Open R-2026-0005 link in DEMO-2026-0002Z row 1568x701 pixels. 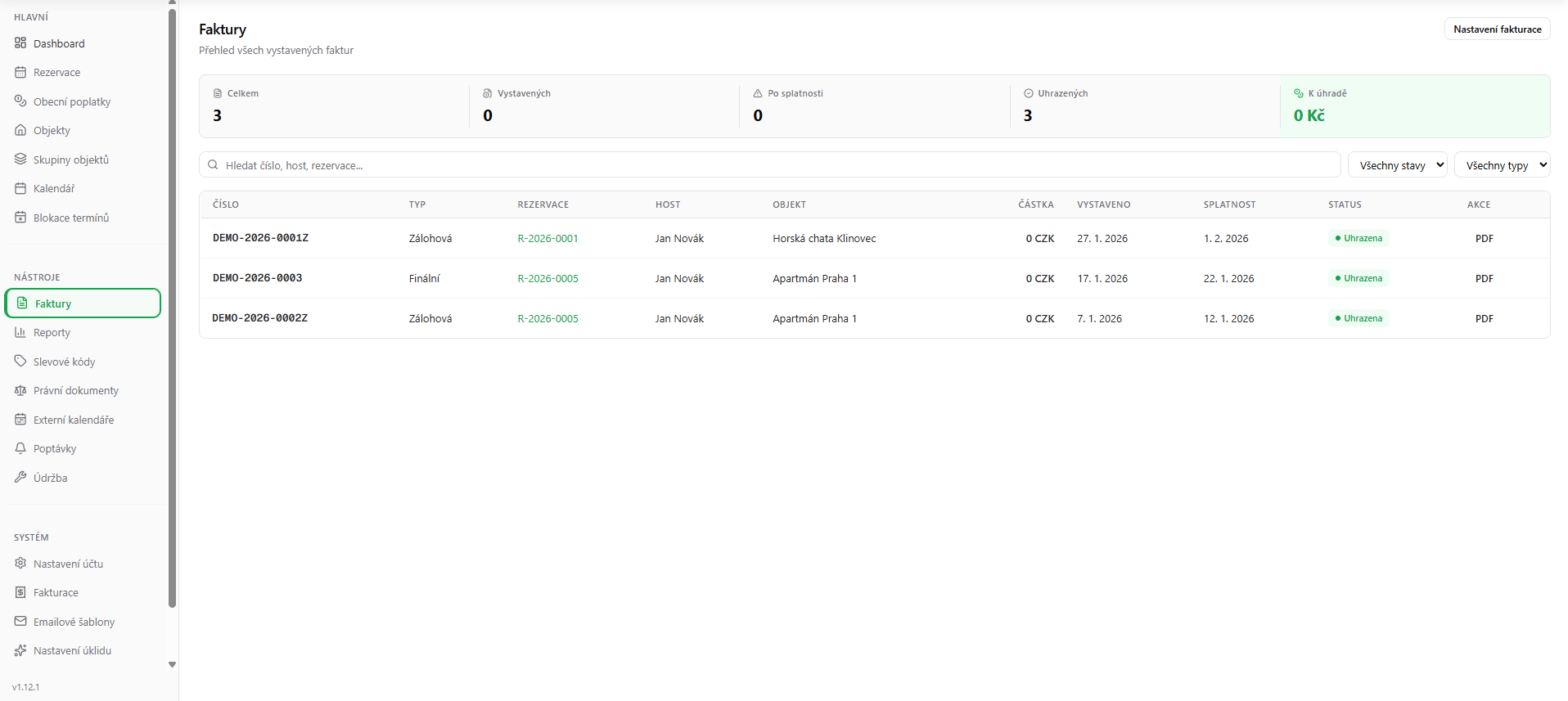547,318
